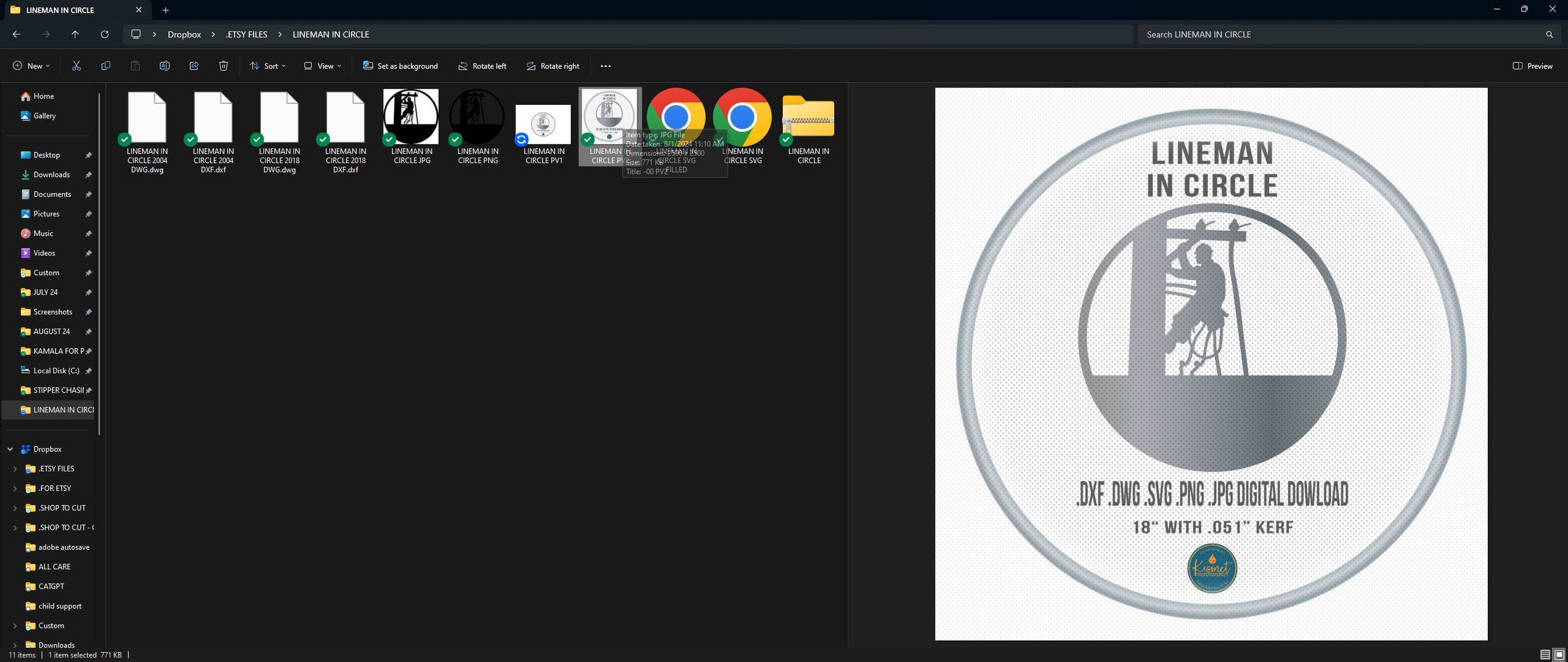1568x662 pixels.
Task: Open the New dropdown menu
Action: point(31,66)
